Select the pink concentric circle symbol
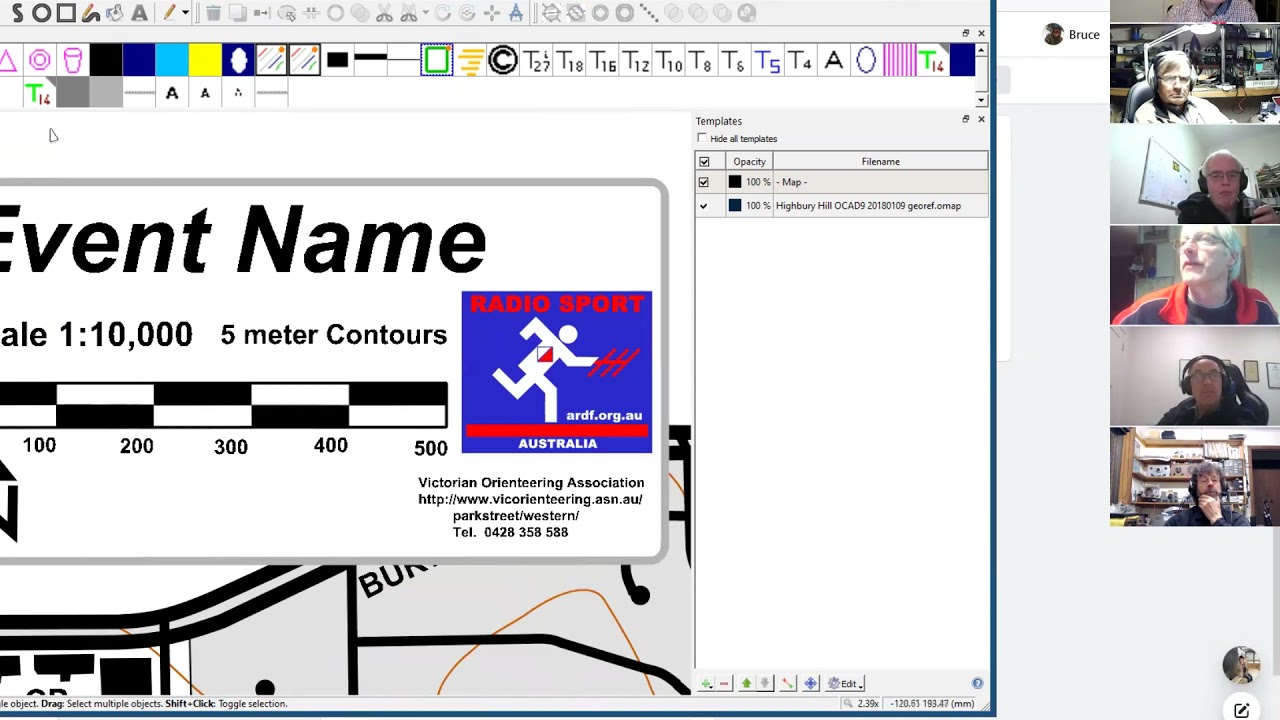Image resolution: width=1280 pixels, height=720 pixels. pos(40,61)
